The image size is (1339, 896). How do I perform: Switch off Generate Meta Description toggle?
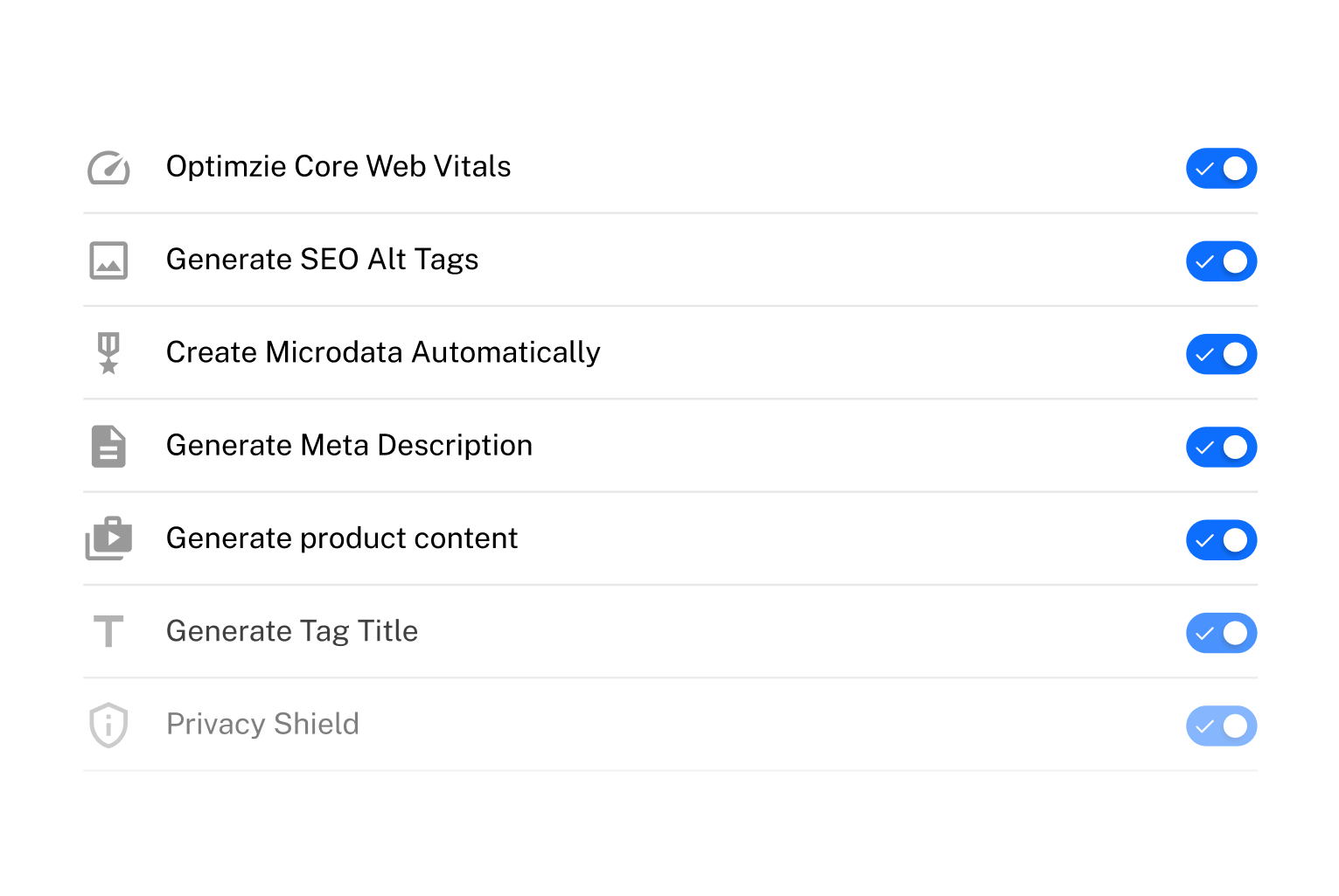click(1221, 447)
